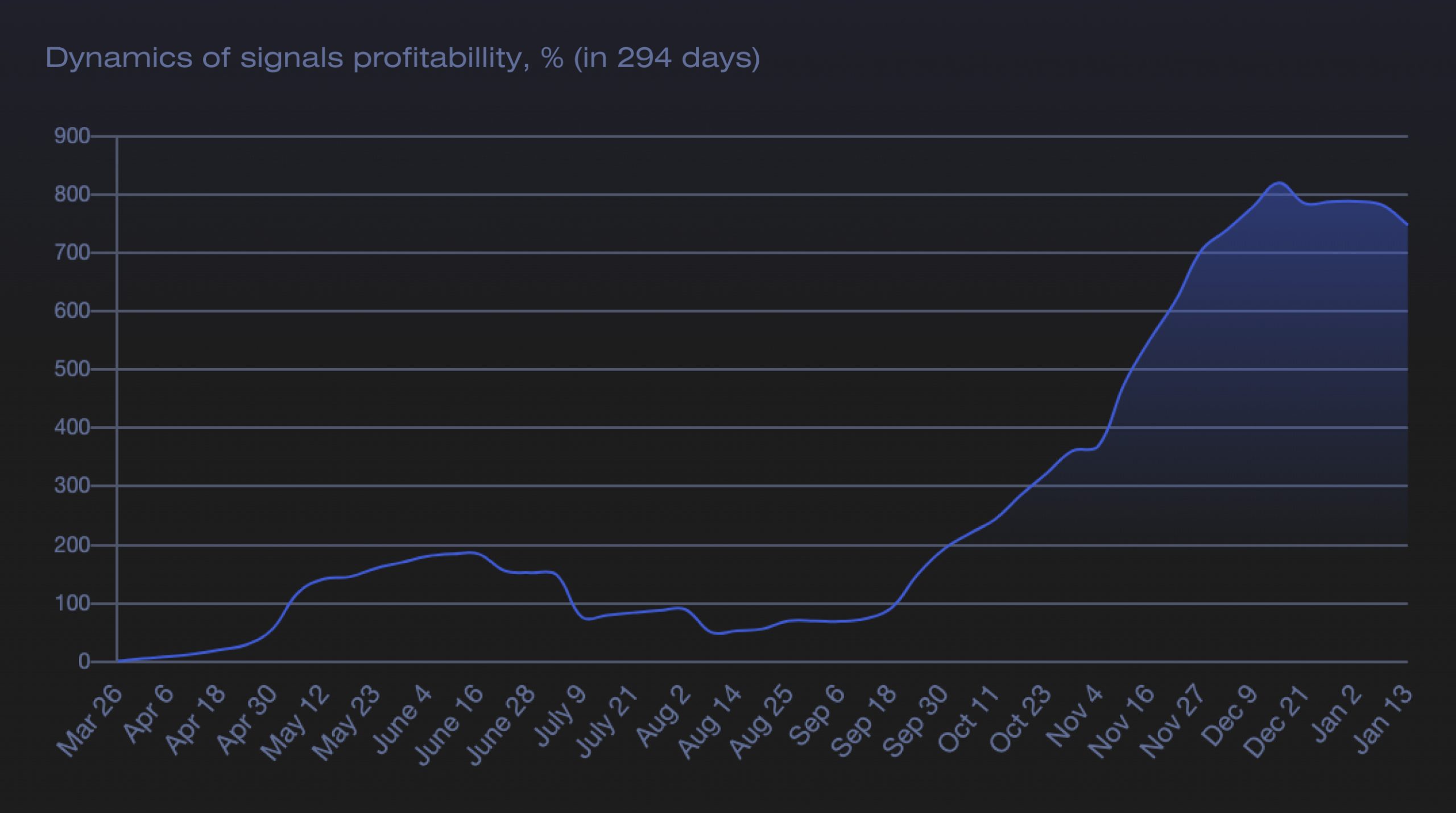Click the line's starting point at Mar 26
The image size is (1456, 813).
click(117, 661)
